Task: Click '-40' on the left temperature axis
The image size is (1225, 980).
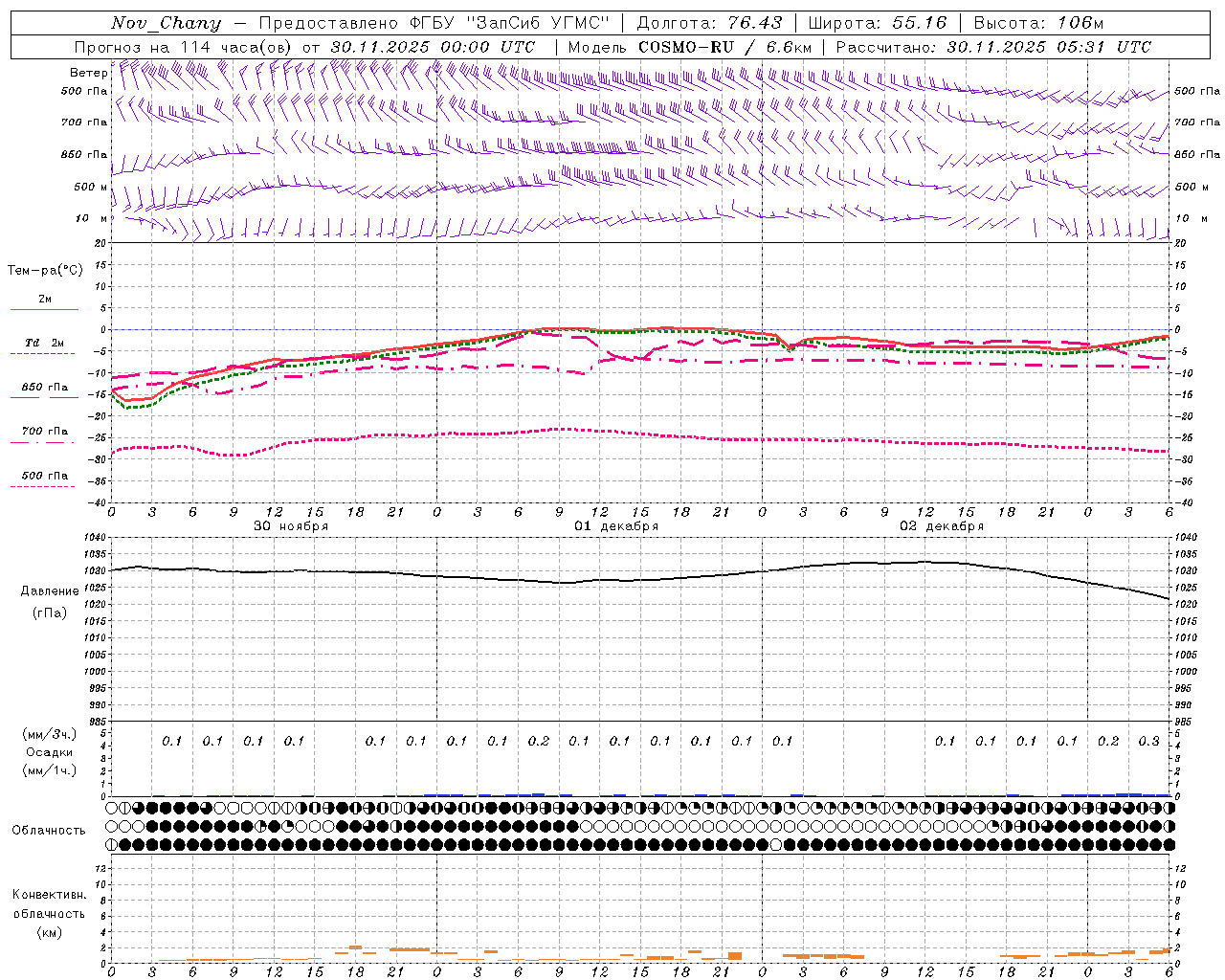Action: point(99,502)
